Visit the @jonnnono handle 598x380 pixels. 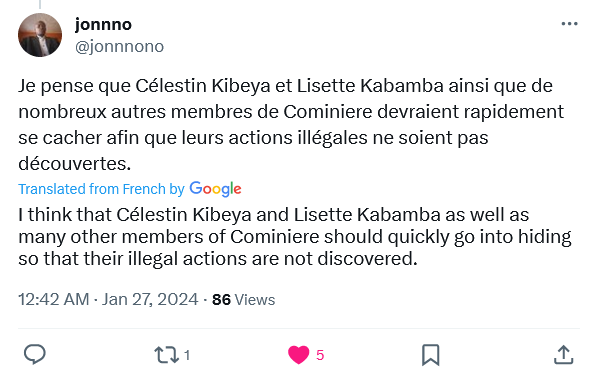click(x=119, y=47)
